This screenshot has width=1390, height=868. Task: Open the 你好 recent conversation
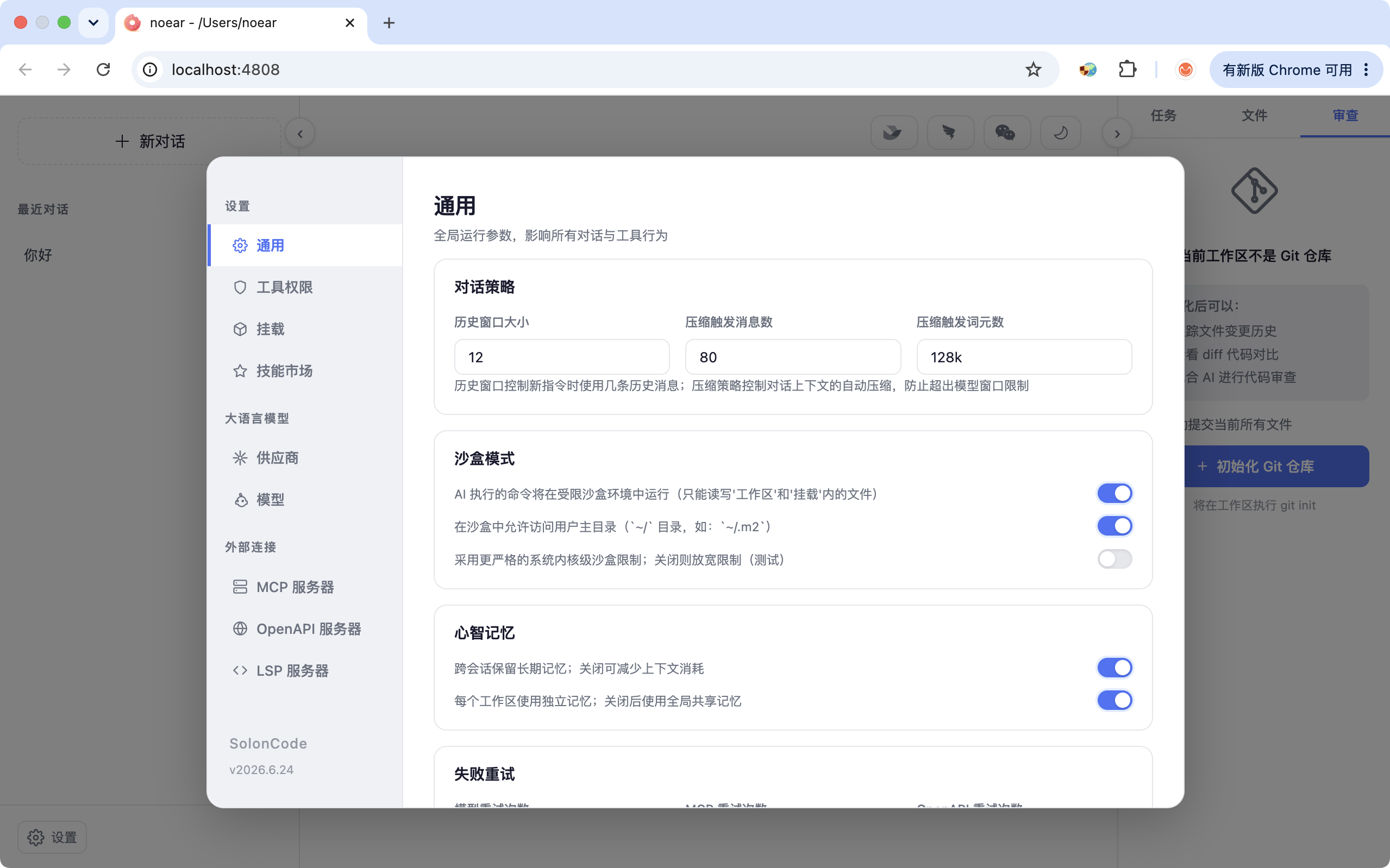(38, 255)
